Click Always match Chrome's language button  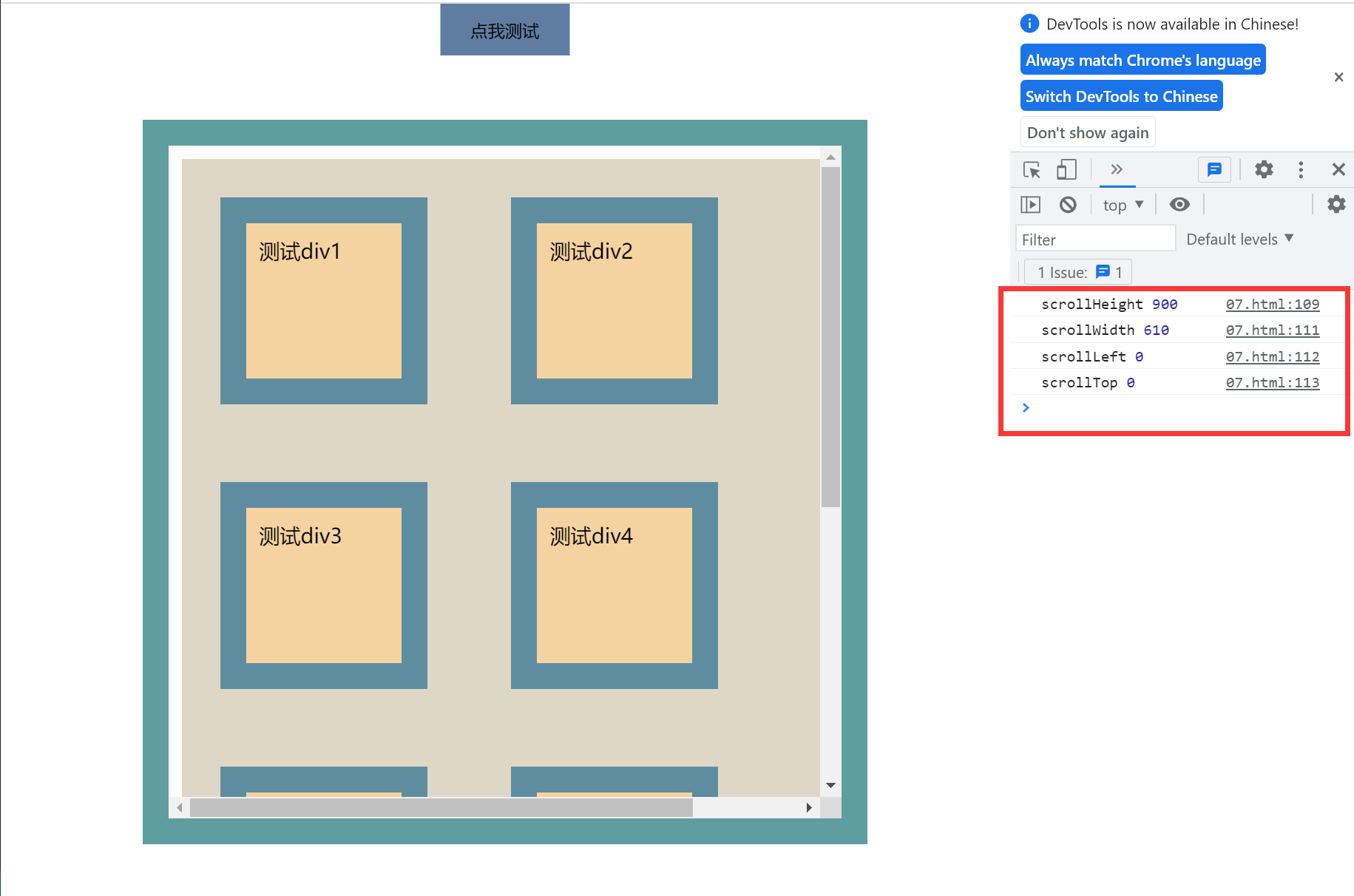pyautogui.click(x=1143, y=60)
